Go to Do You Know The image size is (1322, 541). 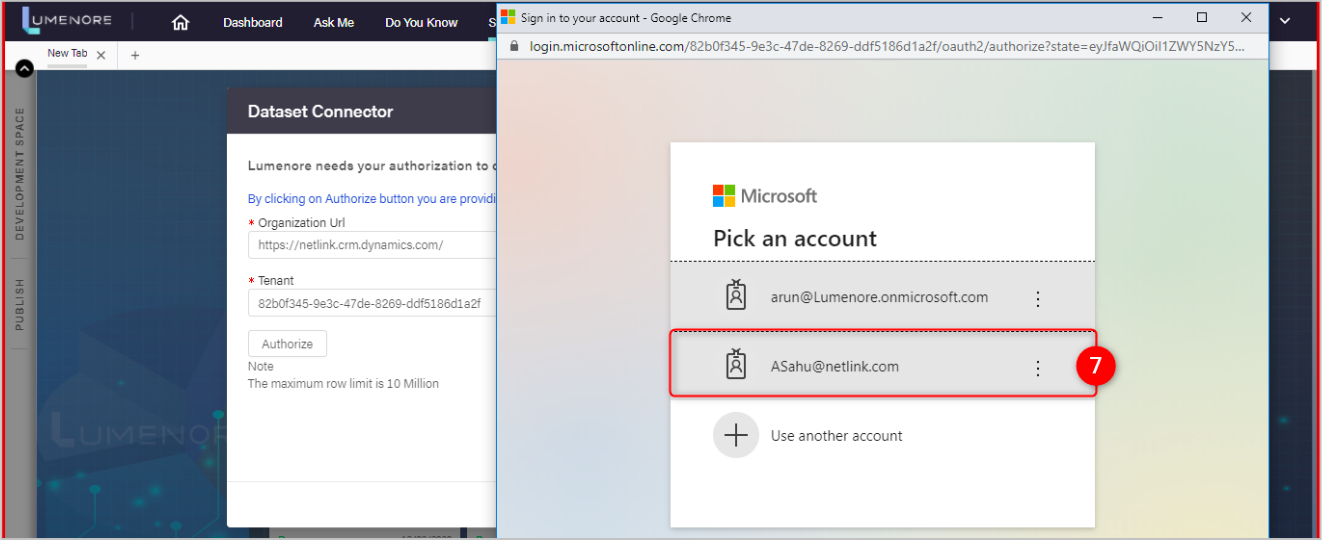tap(421, 22)
